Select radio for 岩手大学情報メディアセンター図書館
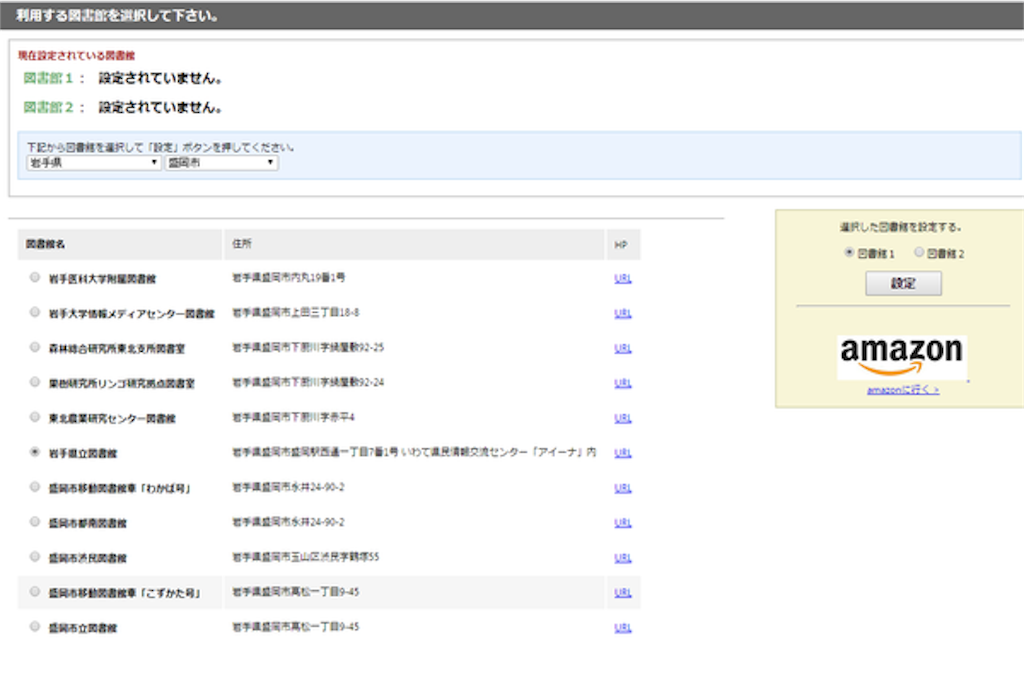1024x692 pixels. click(x=35, y=312)
